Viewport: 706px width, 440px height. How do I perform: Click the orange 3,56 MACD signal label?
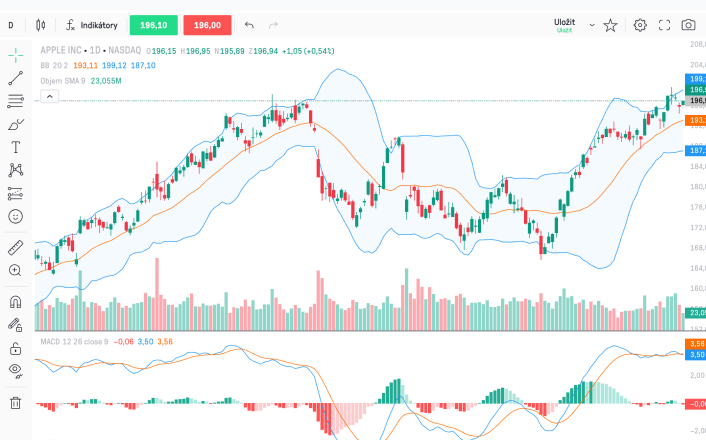click(695, 344)
